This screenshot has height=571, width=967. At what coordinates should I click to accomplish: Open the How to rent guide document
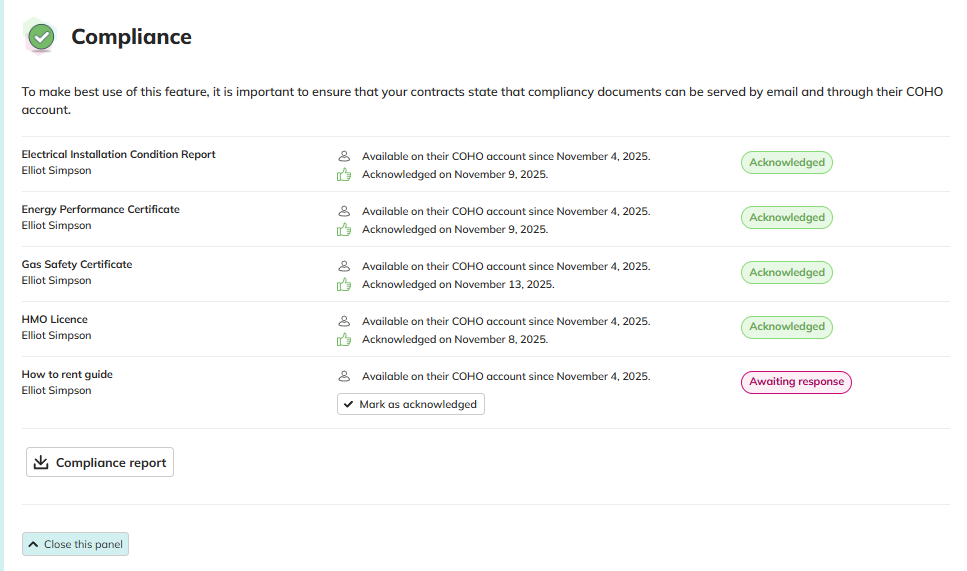(67, 375)
